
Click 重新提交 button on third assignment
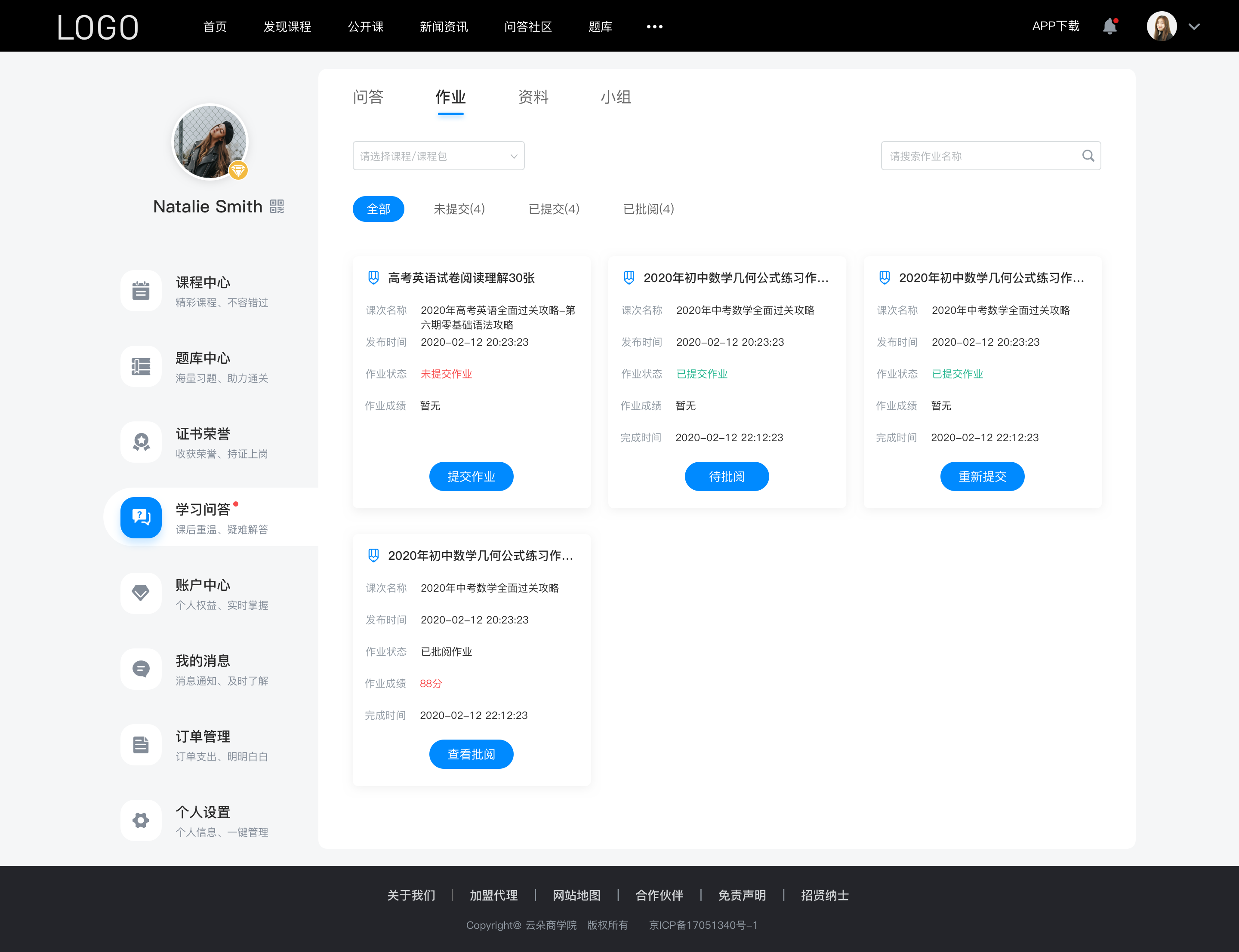982,477
